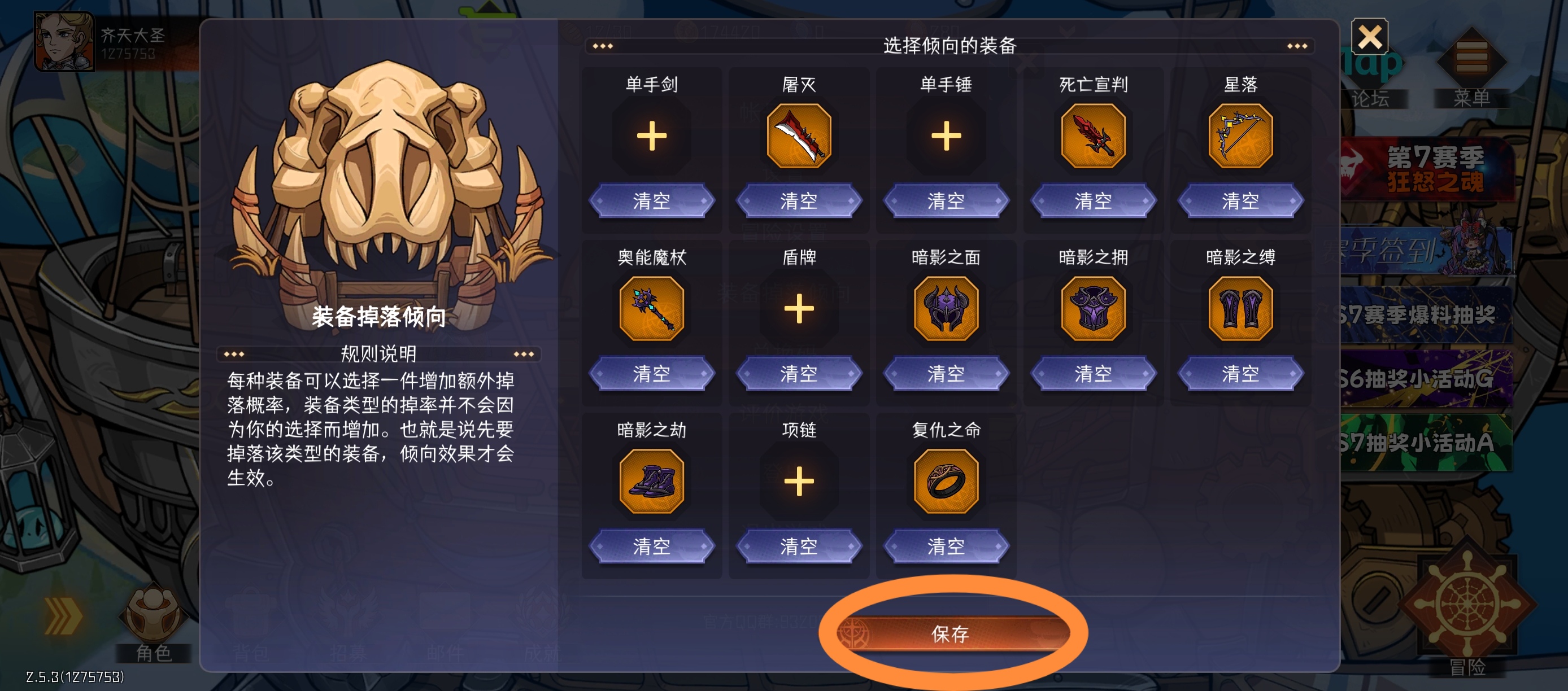Add equipment in the 单手剑 plus slot
Image resolution: width=1568 pixels, height=691 pixels.
651,135
